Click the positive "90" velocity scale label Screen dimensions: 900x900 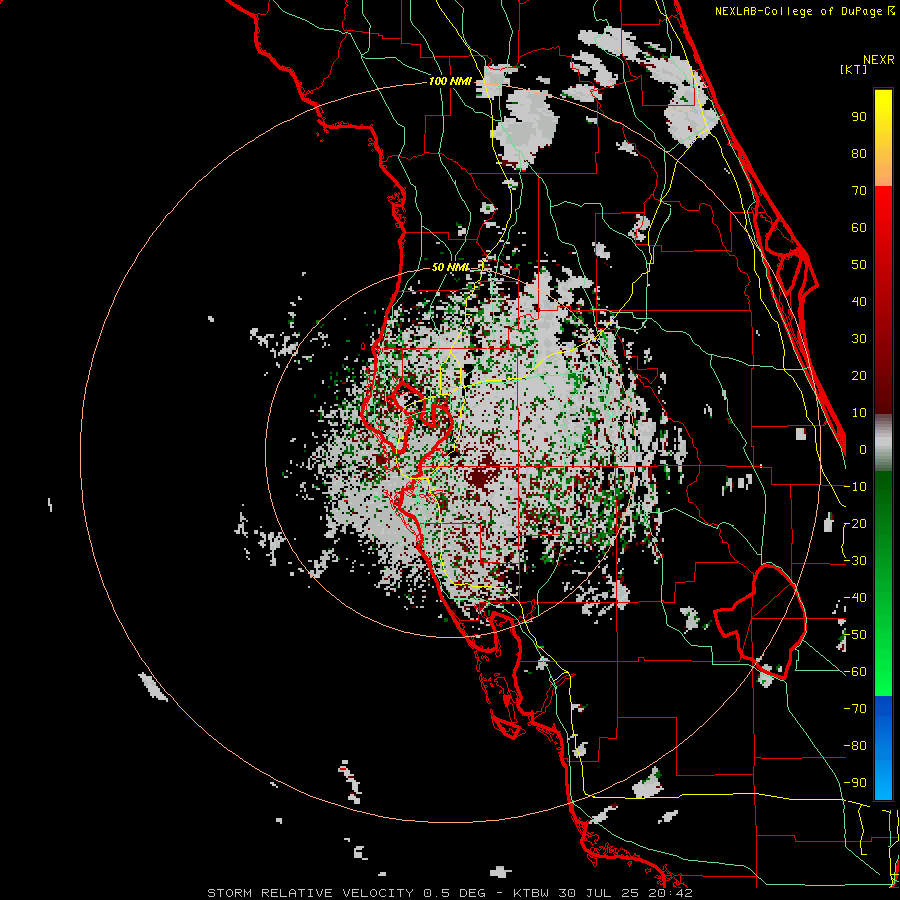(x=859, y=117)
